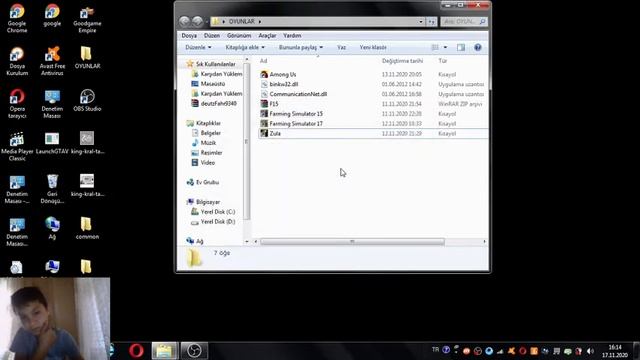Click volume speaker icon in system tray
The width and height of the screenshot is (640, 360).
tap(590, 351)
